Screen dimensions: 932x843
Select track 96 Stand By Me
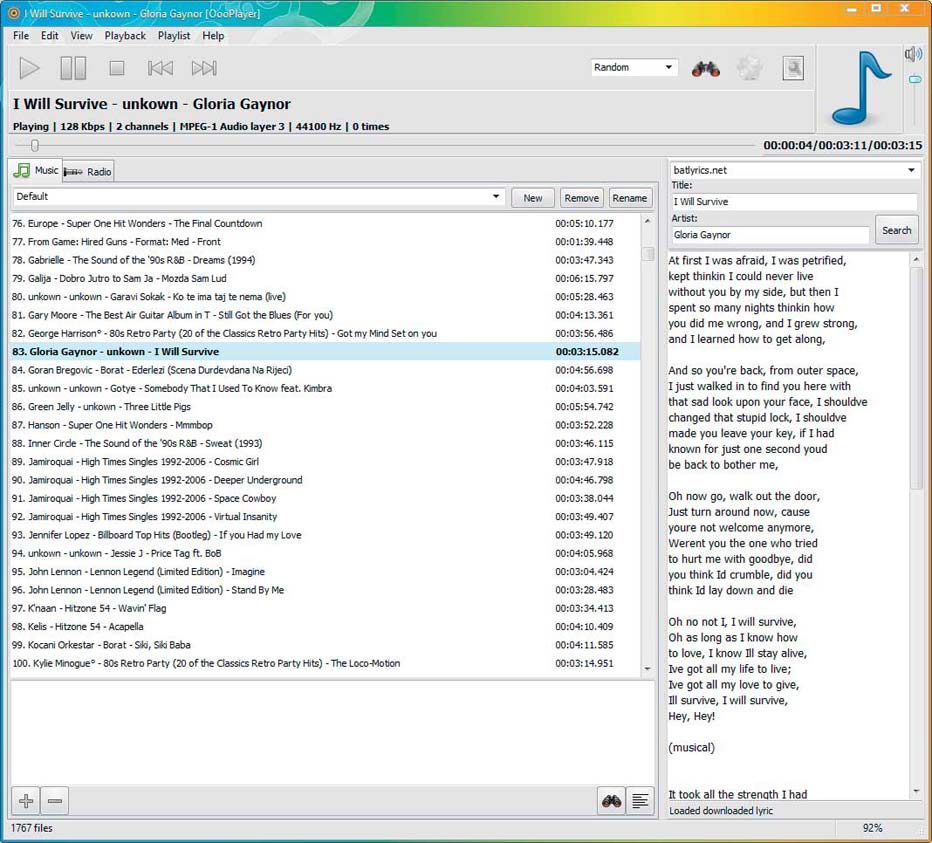[x=325, y=590]
